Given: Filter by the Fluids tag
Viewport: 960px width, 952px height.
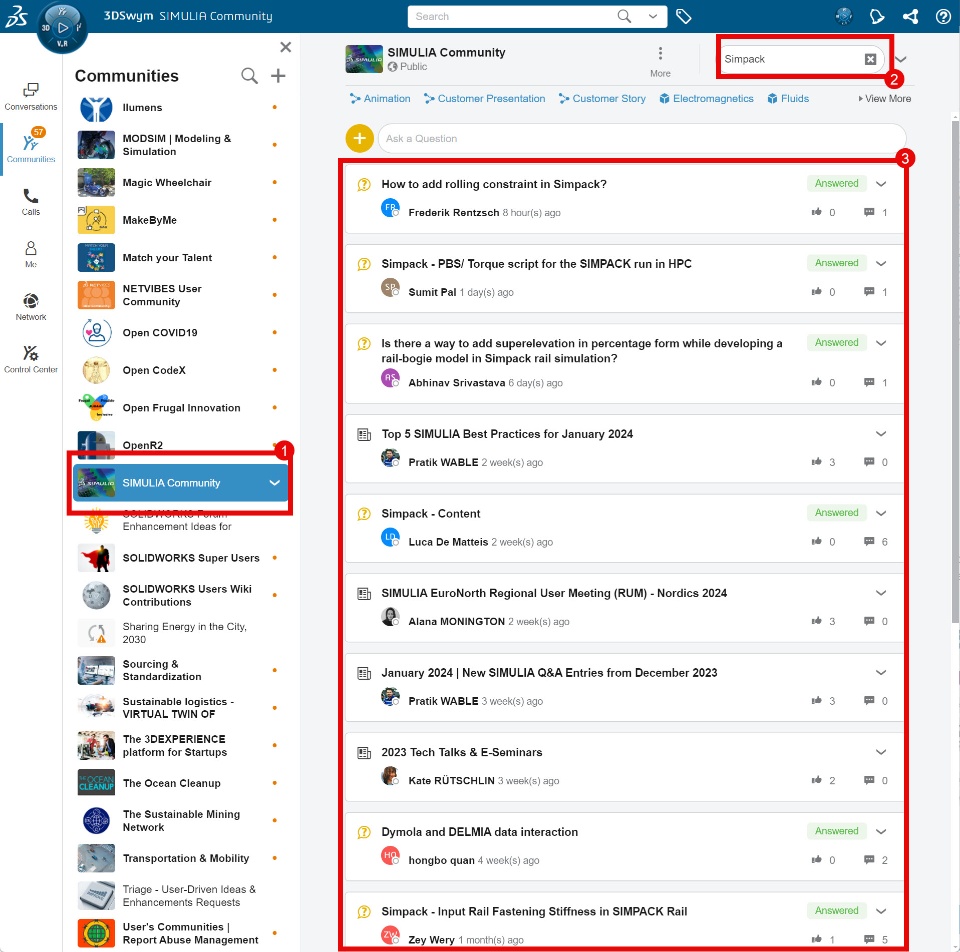Looking at the screenshot, I should pyautogui.click(x=788, y=99).
